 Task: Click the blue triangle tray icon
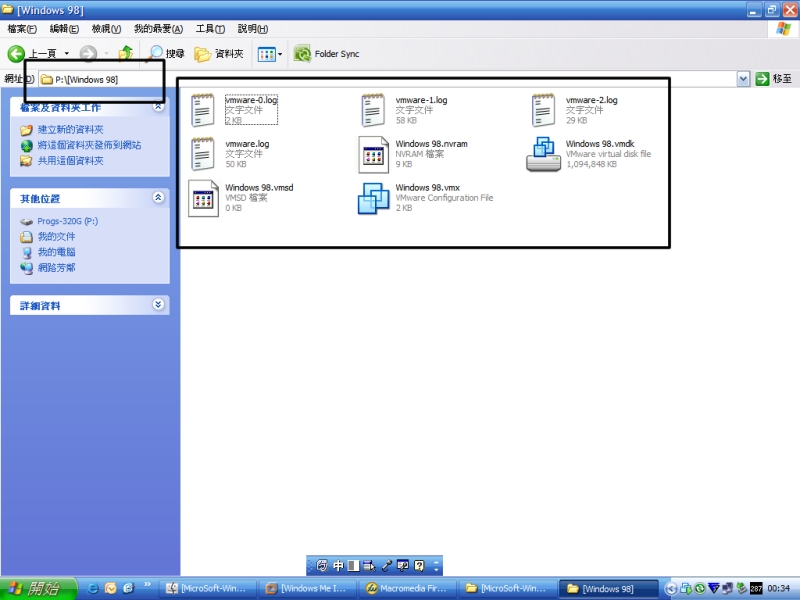click(x=714, y=588)
